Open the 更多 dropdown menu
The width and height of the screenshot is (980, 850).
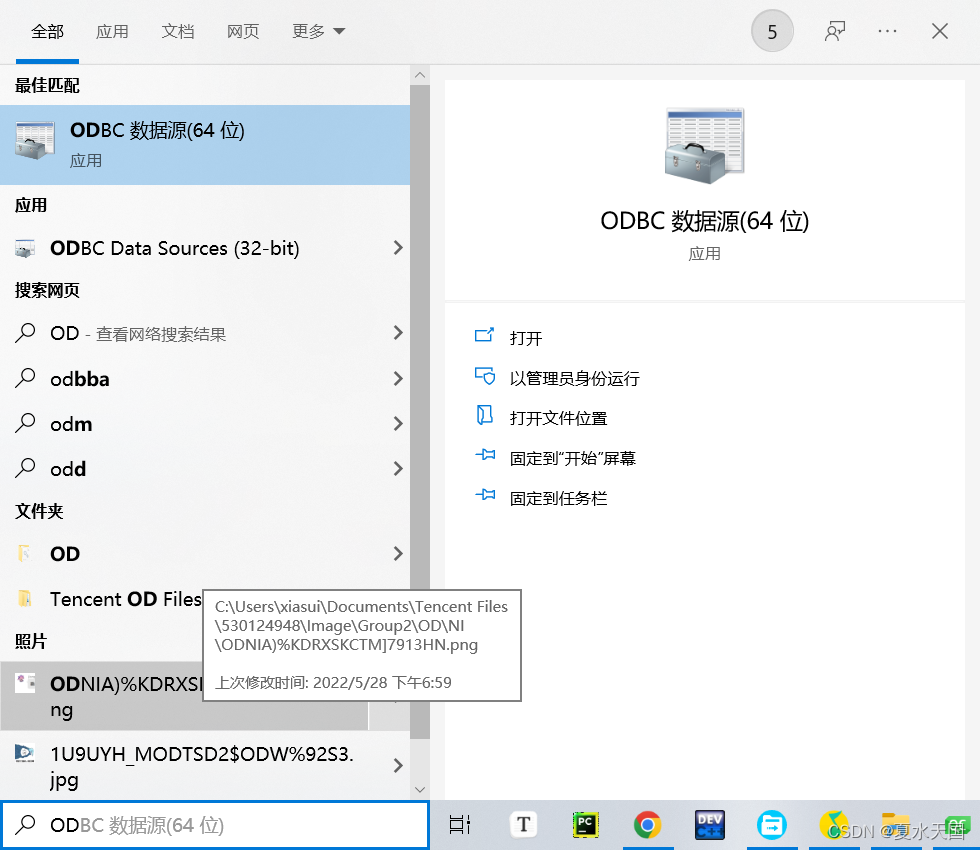tap(318, 31)
